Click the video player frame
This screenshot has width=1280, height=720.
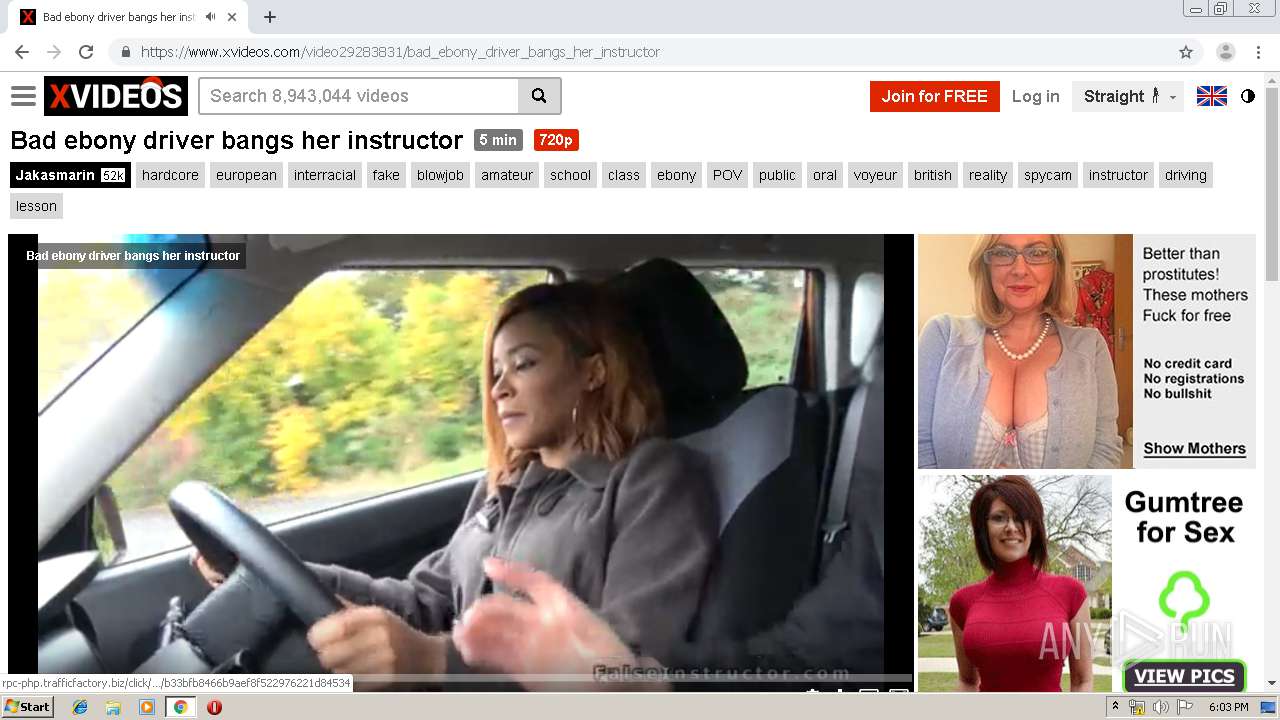click(x=461, y=462)
